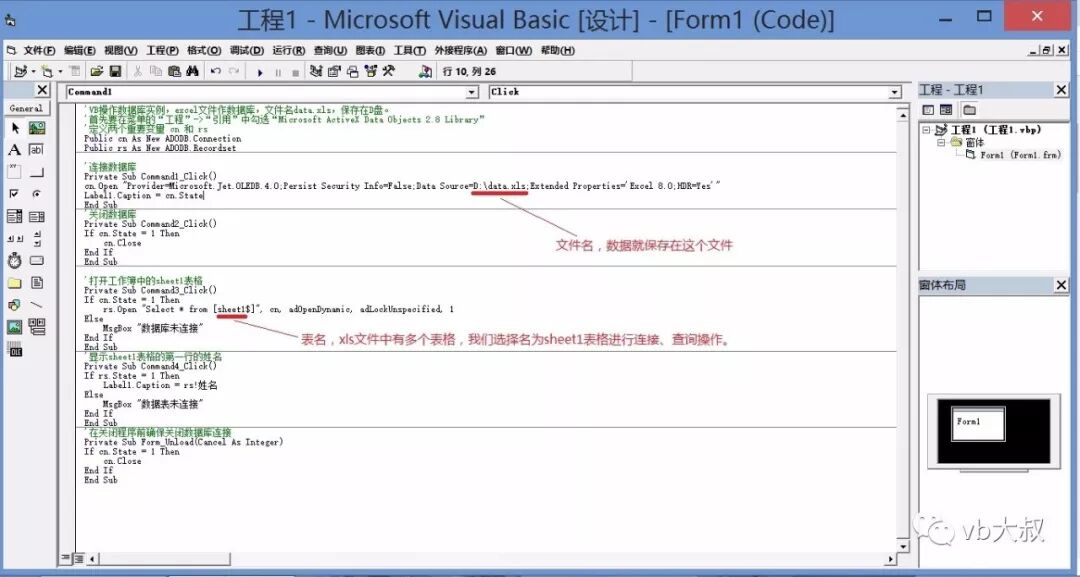Select the Pointer tool in toolbox
Screen dimensions: 1080x577
click(15, 128)
